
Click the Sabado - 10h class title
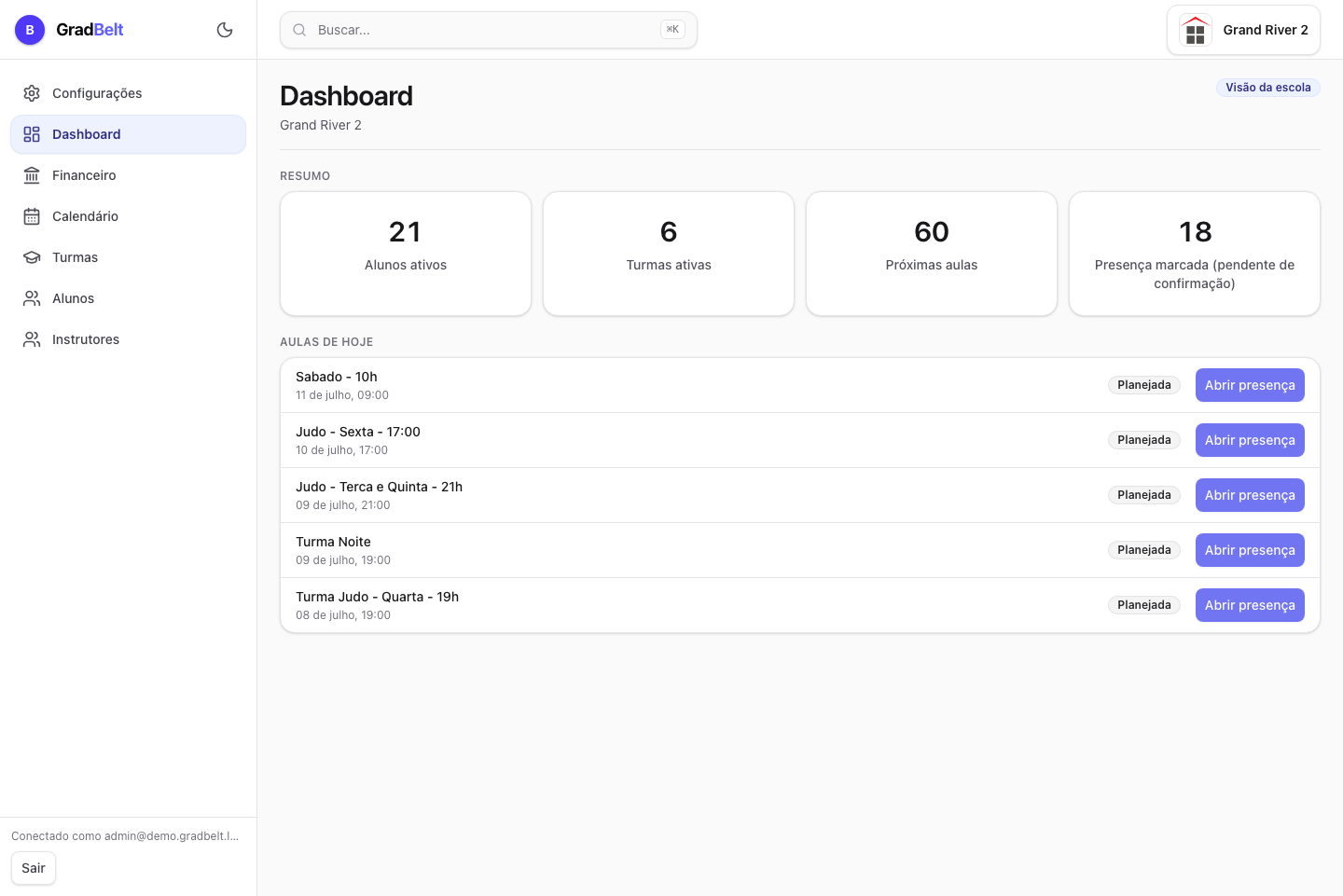pyautogui.click(x=337, y=377)
